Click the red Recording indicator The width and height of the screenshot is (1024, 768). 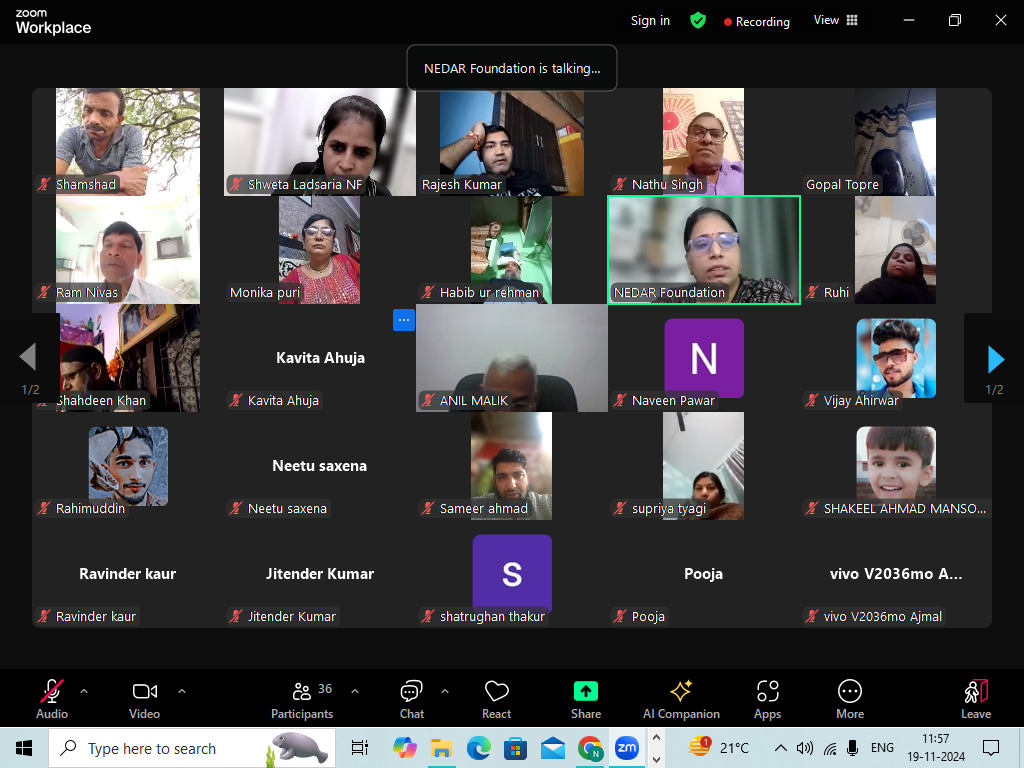coord(756,22)
